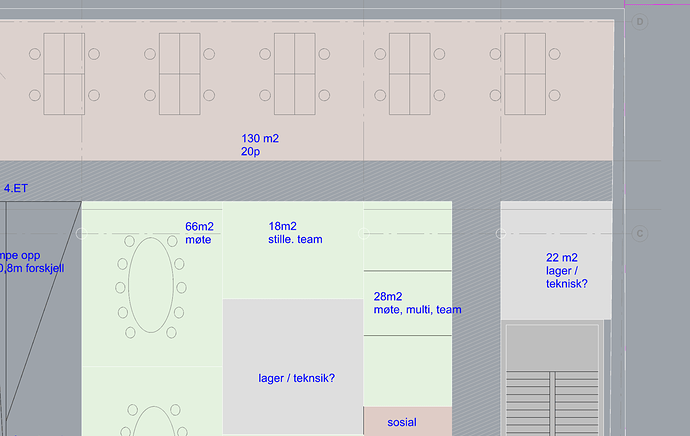This screenshot has width=690, height=436.
Task: Select the '18m2' area label
Action: coord(283,226)
